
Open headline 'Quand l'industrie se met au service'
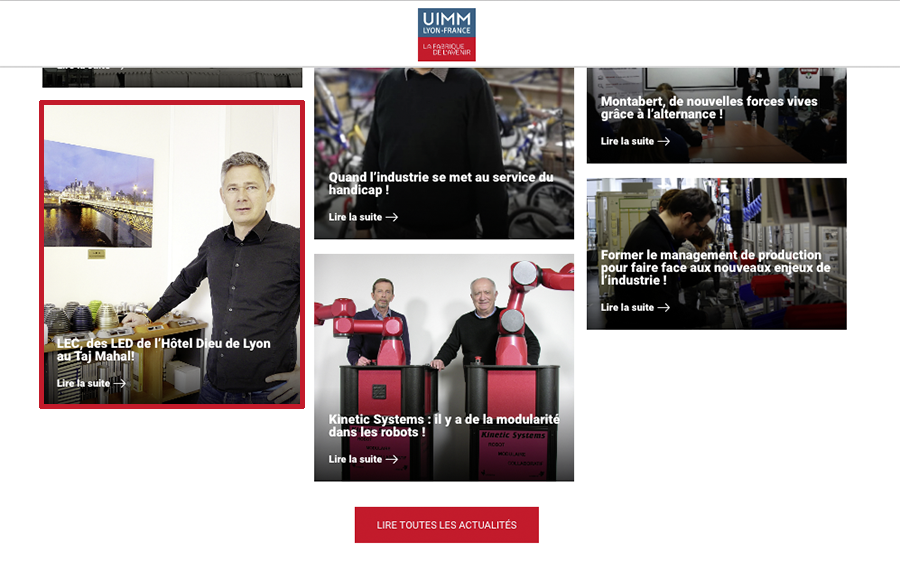coord(441,183)
